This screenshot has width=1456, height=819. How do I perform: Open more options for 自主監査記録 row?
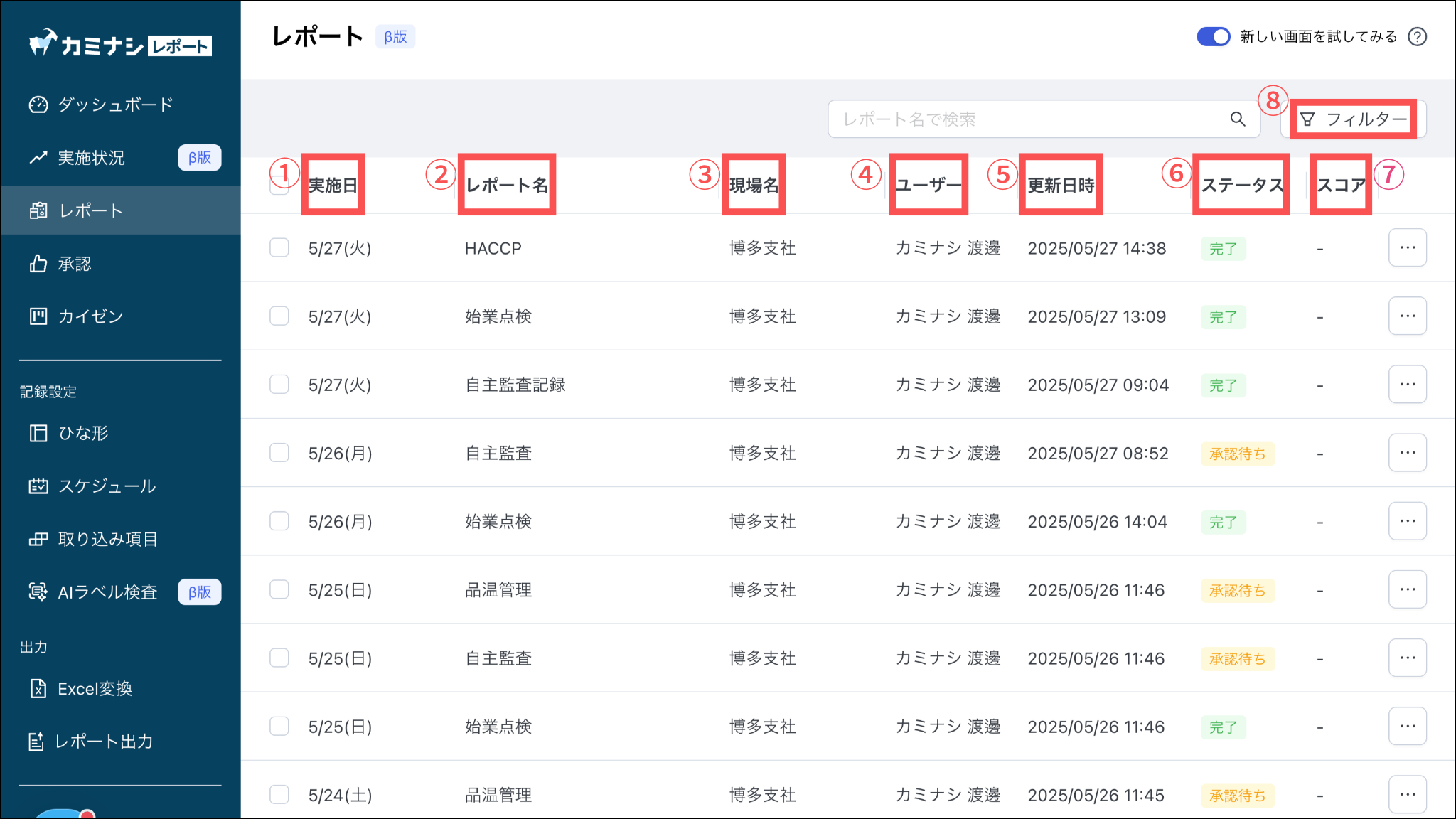[x=1407, y=385]
